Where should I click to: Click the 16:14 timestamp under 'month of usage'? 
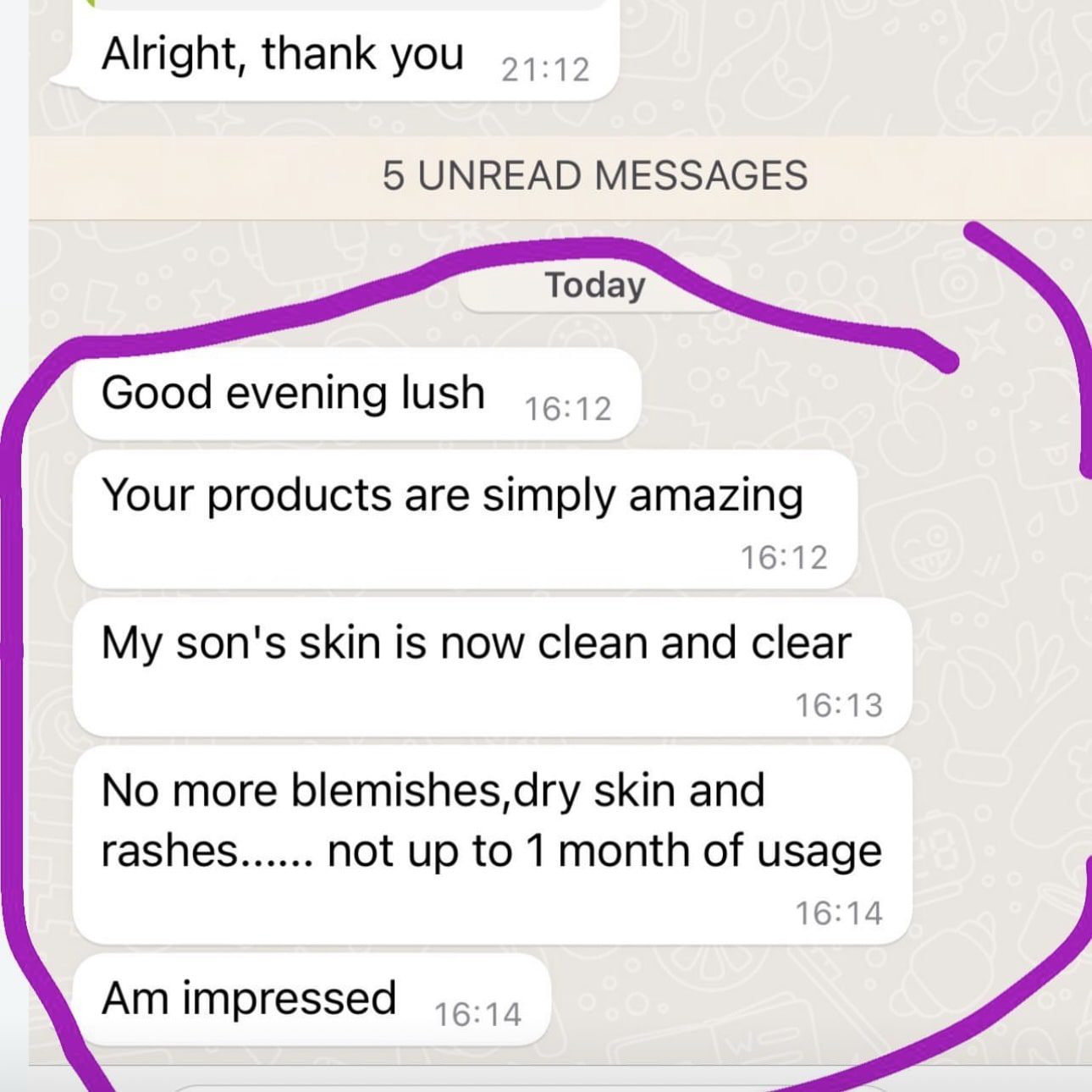839,913
